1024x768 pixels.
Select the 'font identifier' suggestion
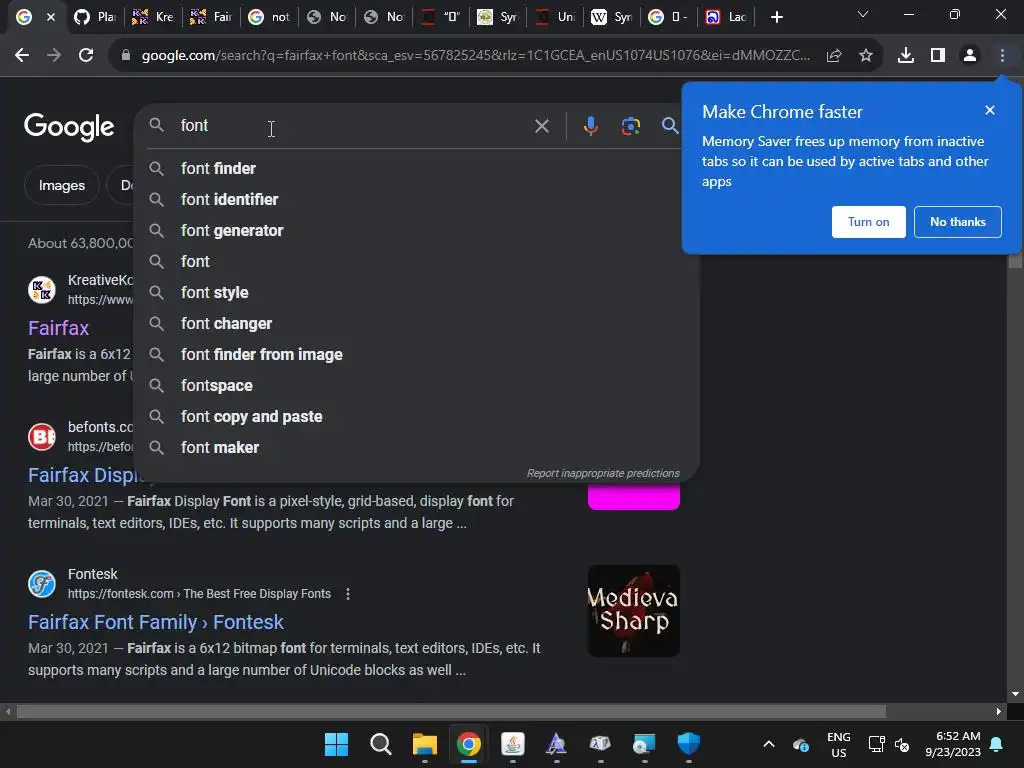coord(416,199)
